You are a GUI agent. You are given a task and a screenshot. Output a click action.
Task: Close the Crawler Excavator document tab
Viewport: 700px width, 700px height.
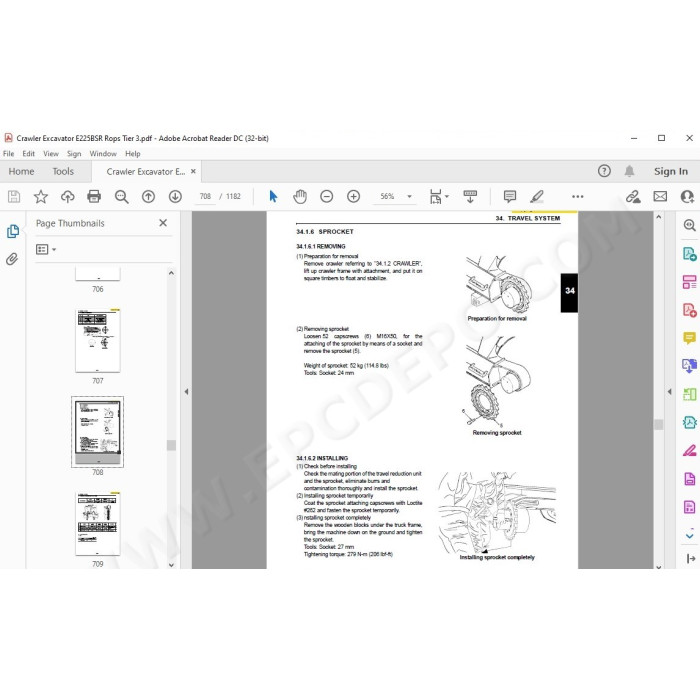tap(193, 171)
